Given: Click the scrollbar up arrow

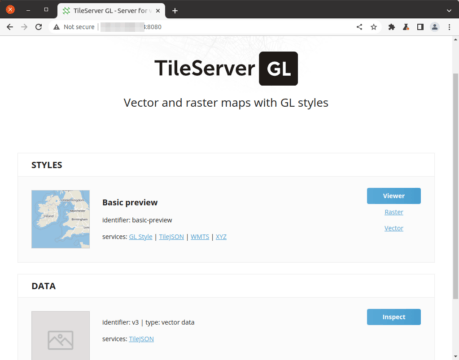Looking at the screenshot, I should pos(455,40).
